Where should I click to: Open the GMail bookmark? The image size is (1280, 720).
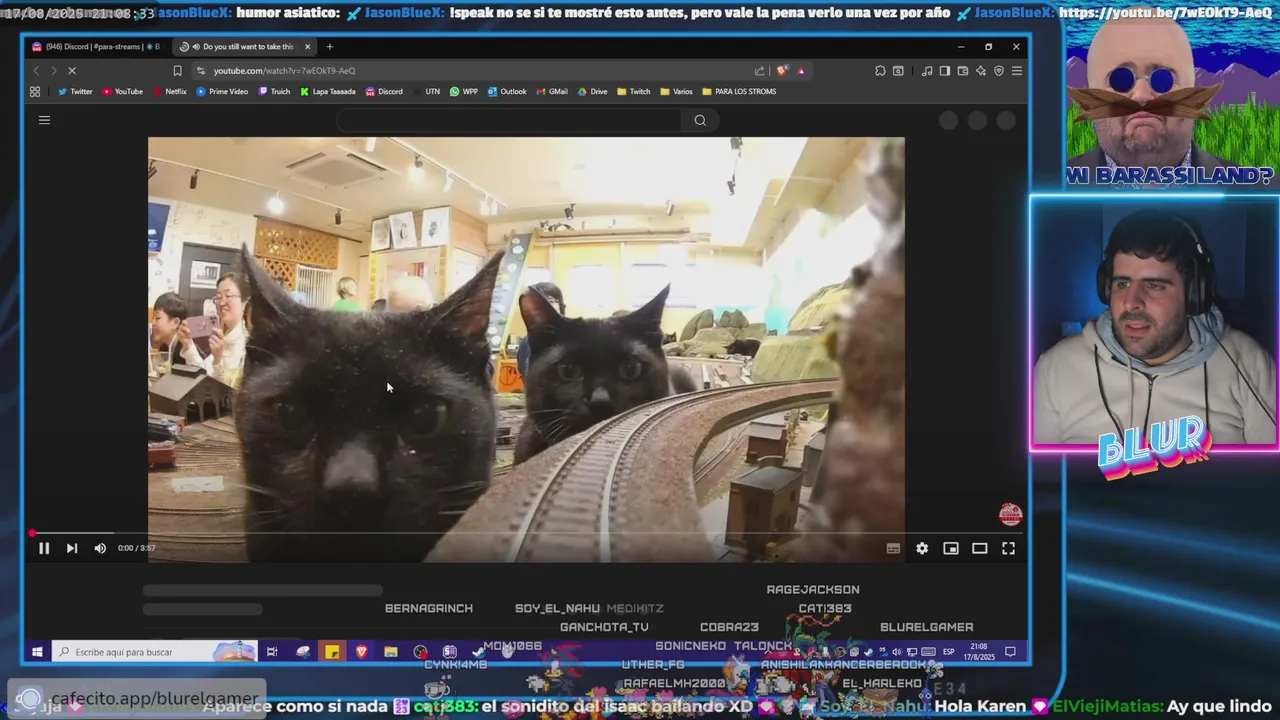coord(552,92)
